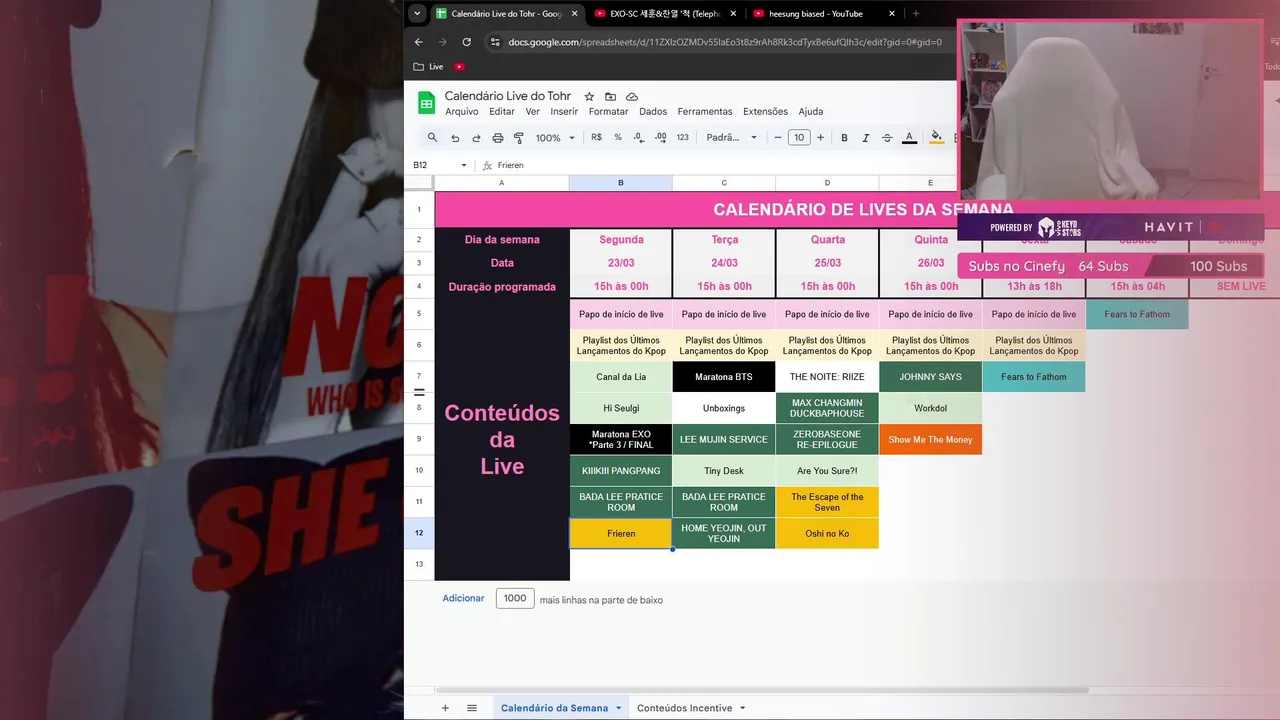Open the Extensões menu
This screenshot has width=1280, height=720.
coord(765,112)
